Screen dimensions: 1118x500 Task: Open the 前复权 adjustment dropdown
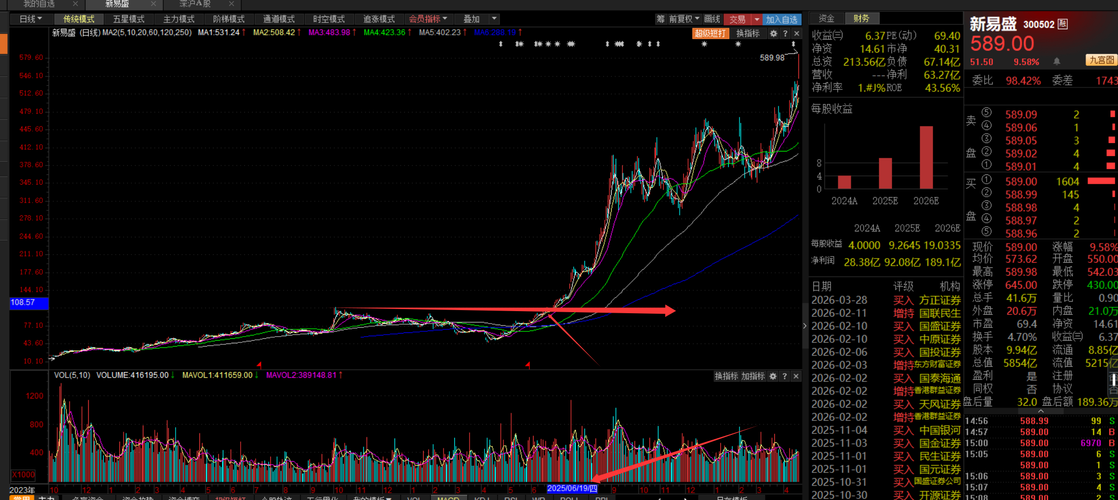pyautogui.click(x=684, y=19)
